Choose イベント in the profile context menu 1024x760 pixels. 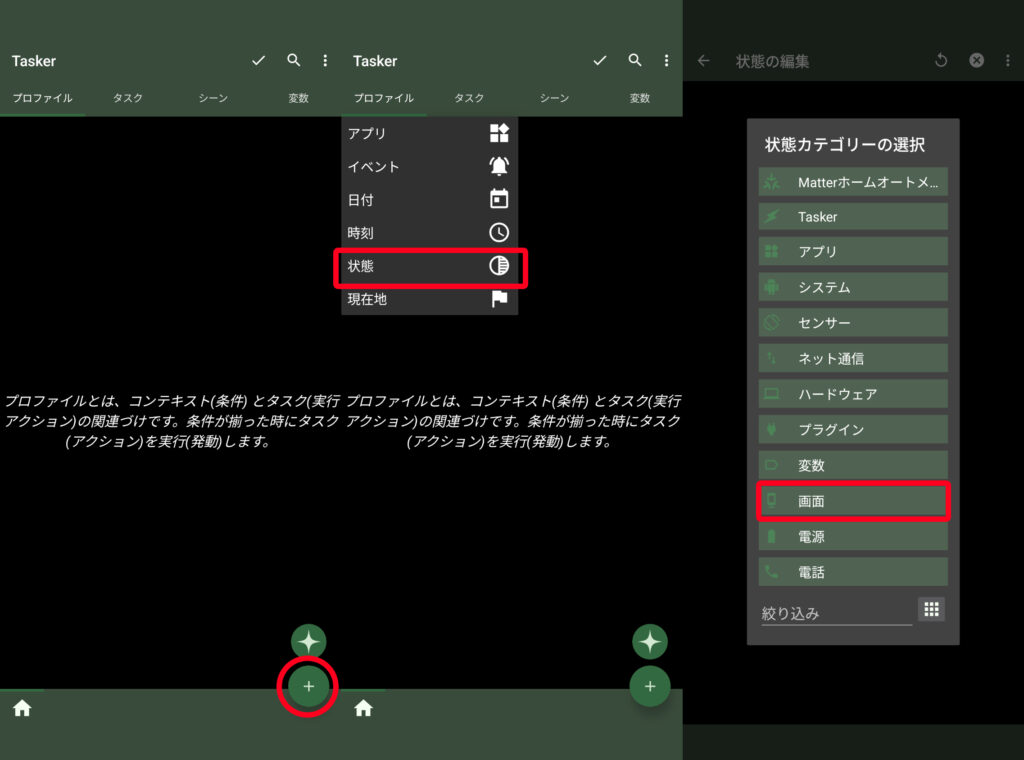[429, 167]
